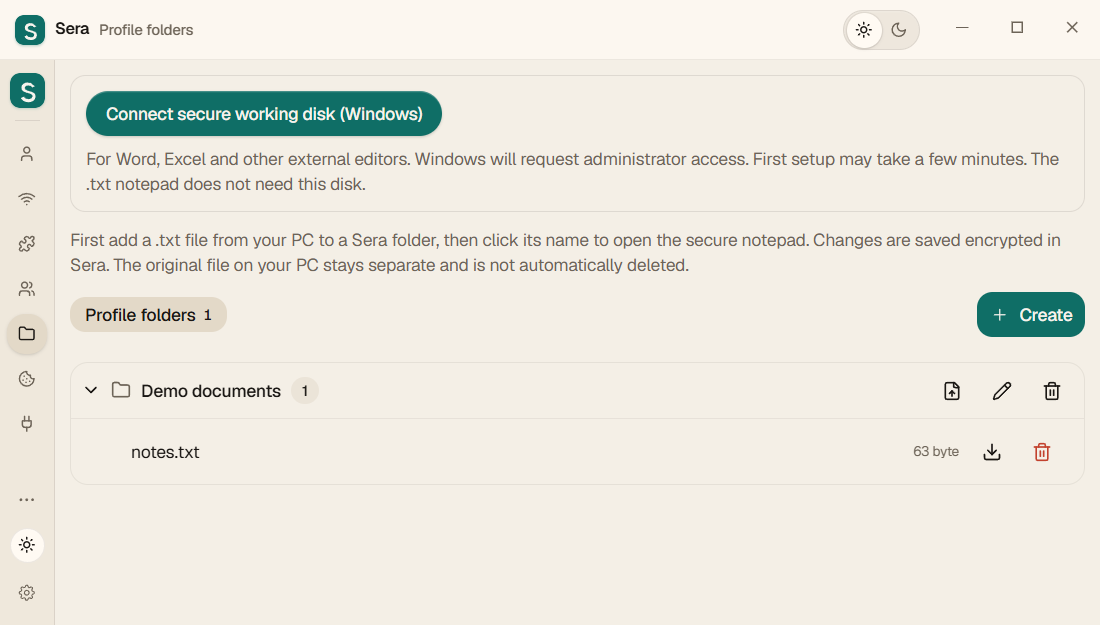Open notes.txt in secure notepad

pos(165,452)
